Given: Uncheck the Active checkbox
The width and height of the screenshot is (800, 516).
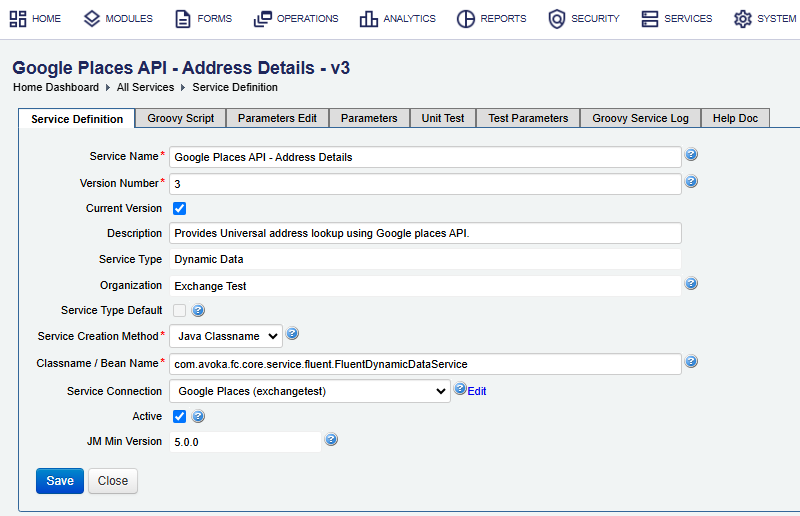Looking at the screenshot, I should point(180,416).
